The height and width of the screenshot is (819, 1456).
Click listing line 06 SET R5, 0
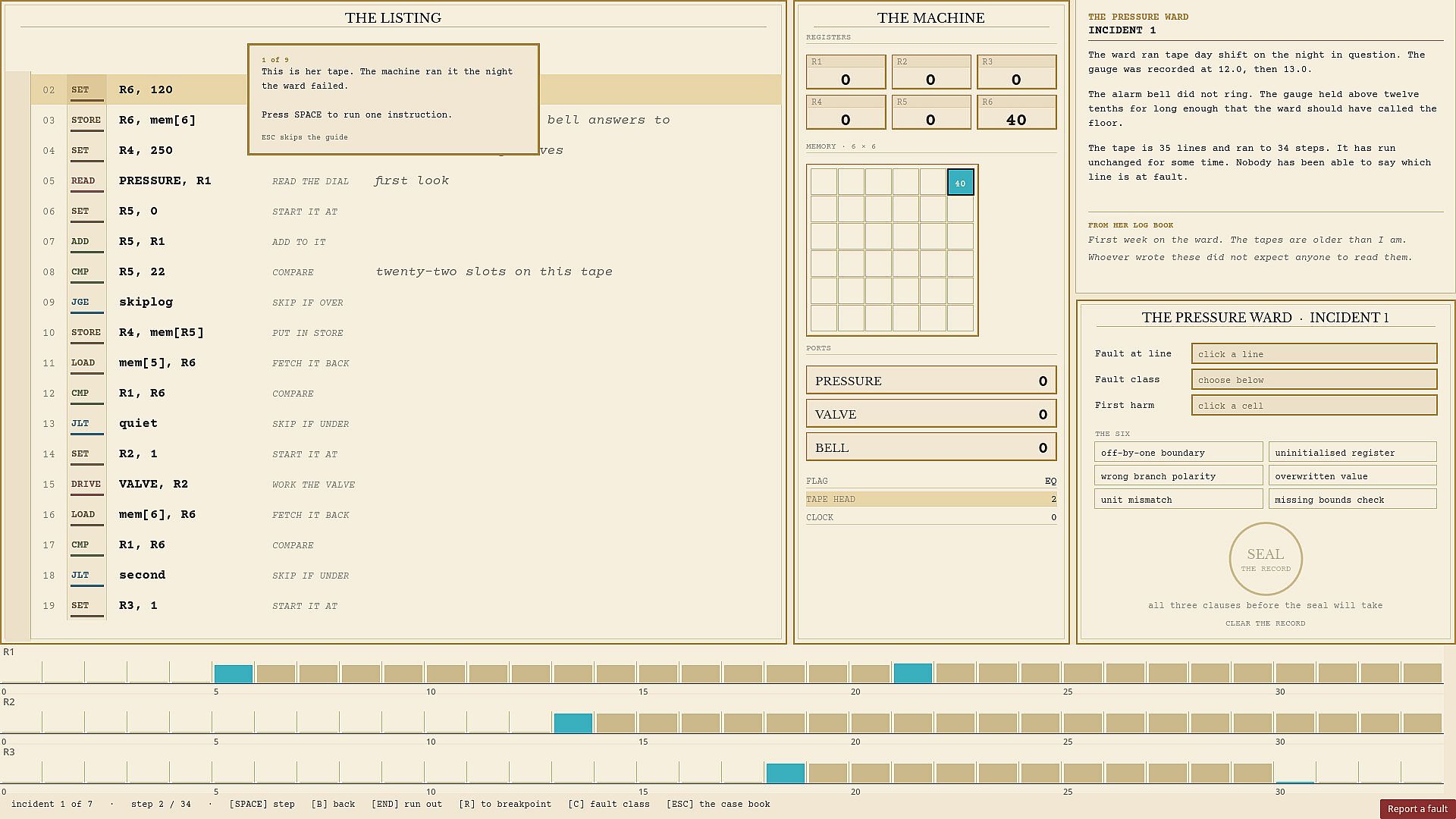point(406,211)
